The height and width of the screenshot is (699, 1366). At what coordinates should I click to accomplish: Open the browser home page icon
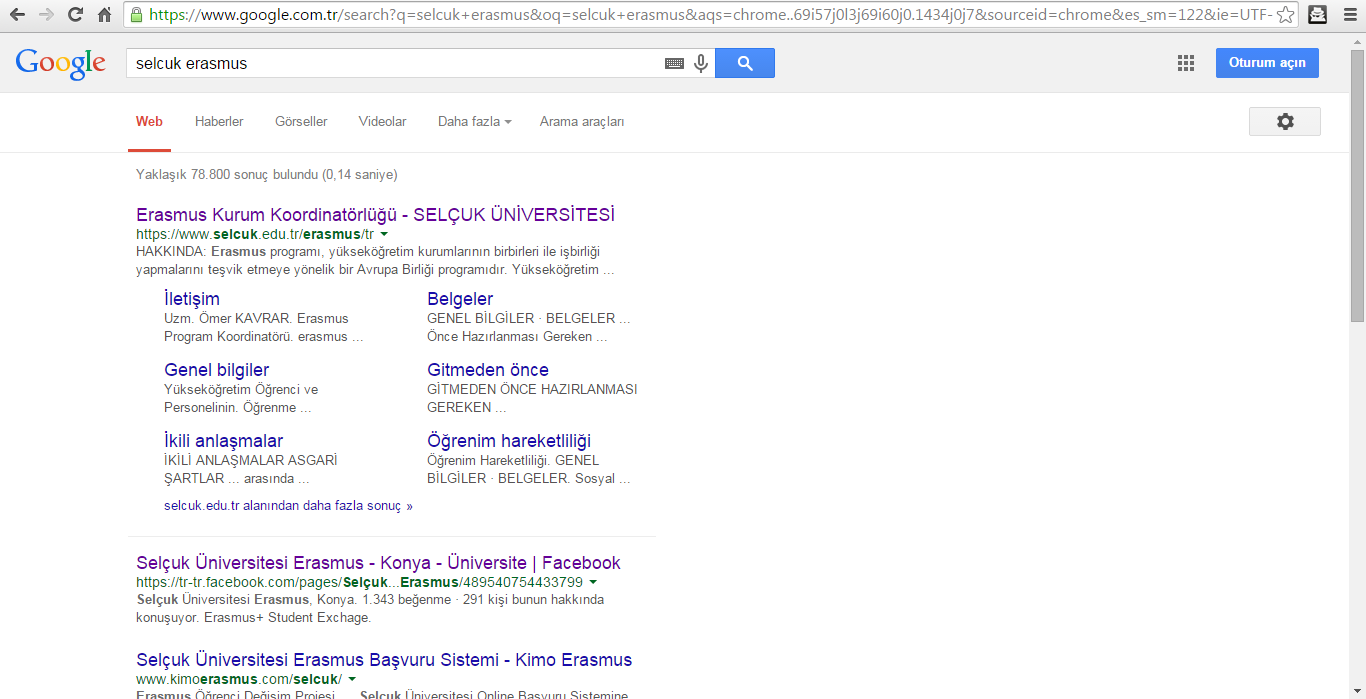click(104, 15)
